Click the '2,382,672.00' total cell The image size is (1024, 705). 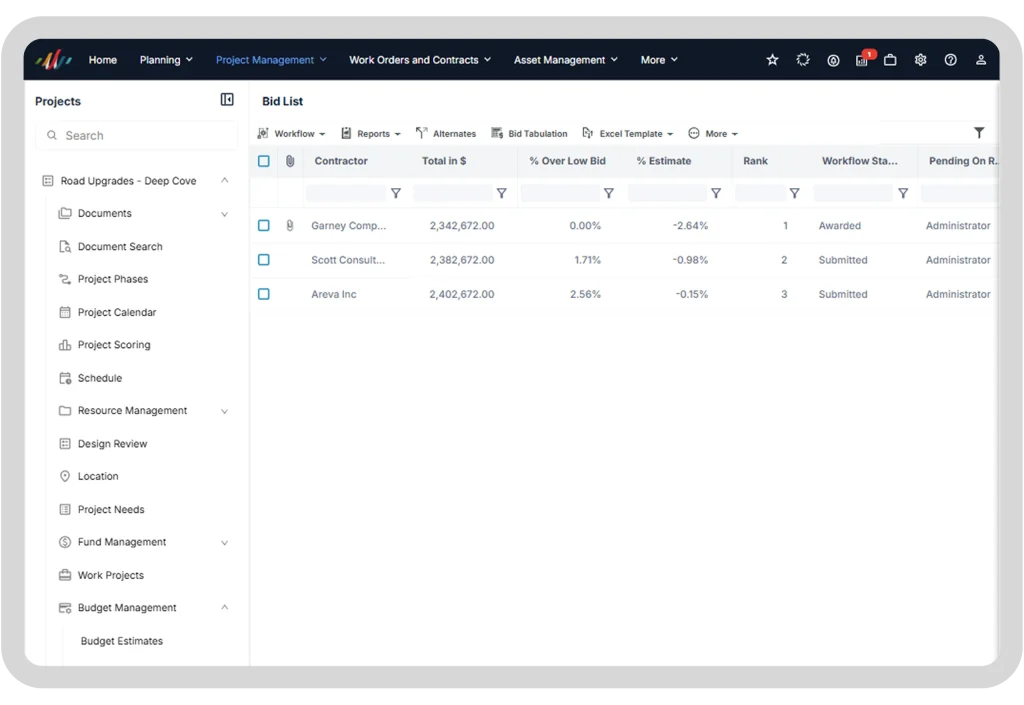[x=462, y=260]
